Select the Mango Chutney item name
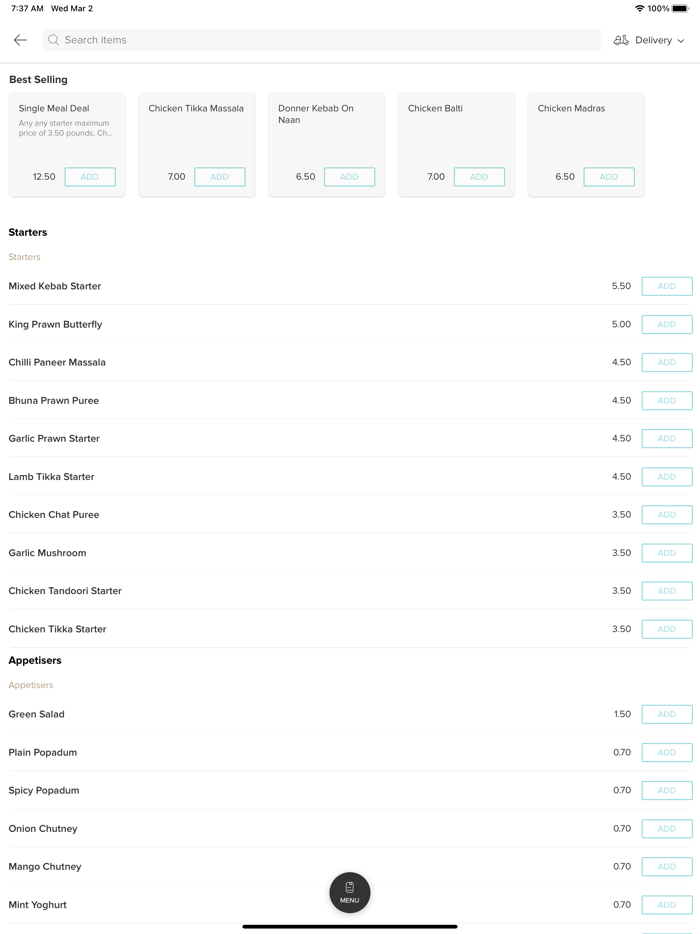The width and height of the screenshot is (700, 934). [x=45, y=867]
